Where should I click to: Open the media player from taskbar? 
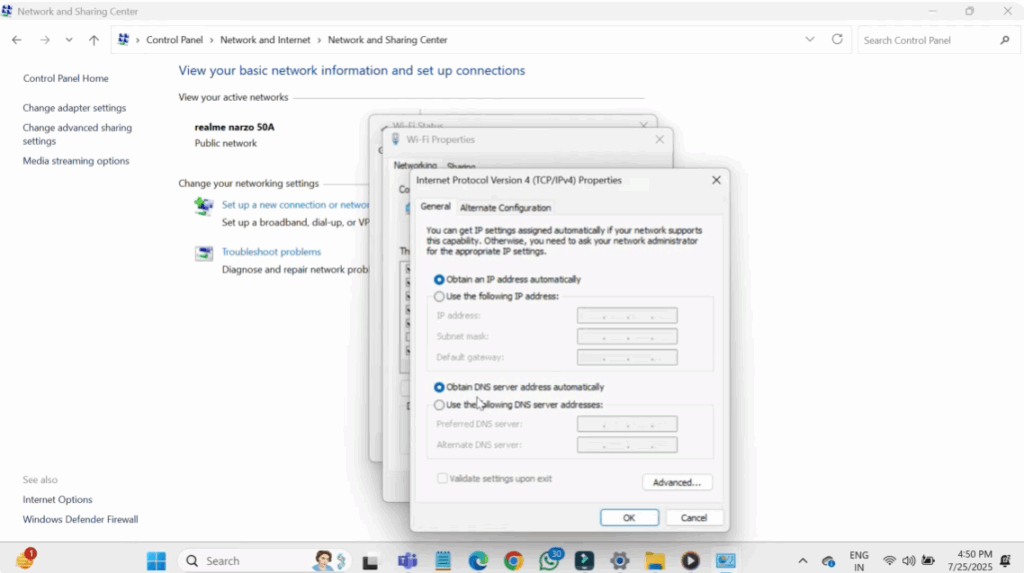click(x=690, y=561)
